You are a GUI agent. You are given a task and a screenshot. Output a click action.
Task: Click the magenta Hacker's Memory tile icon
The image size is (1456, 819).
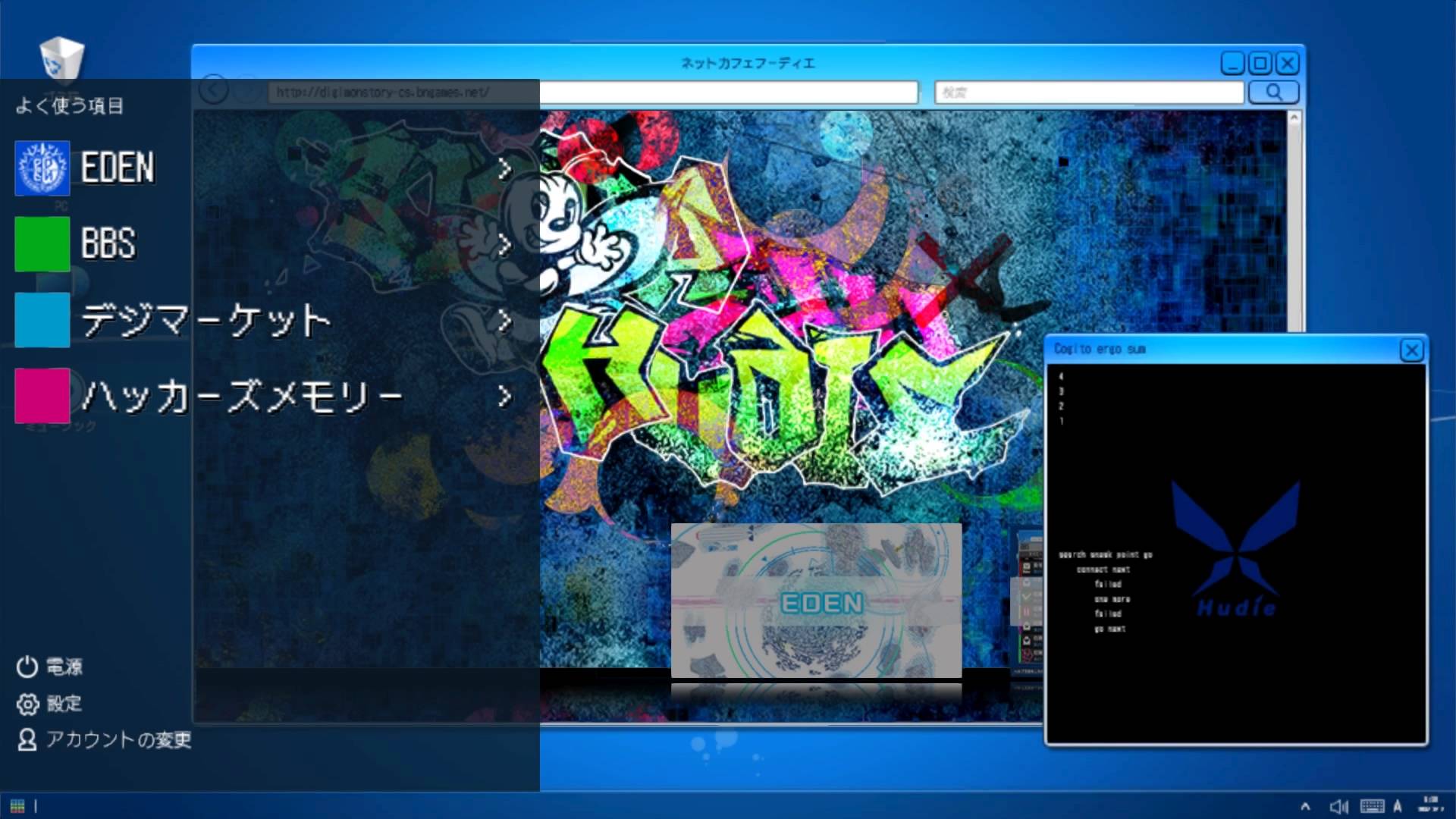coord(42,395)
